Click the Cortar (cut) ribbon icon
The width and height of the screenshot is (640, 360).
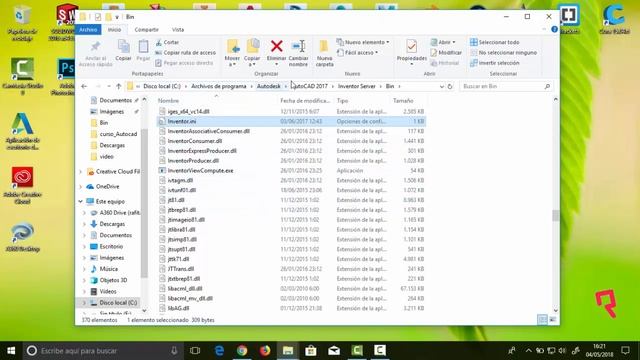pos(159,42)
